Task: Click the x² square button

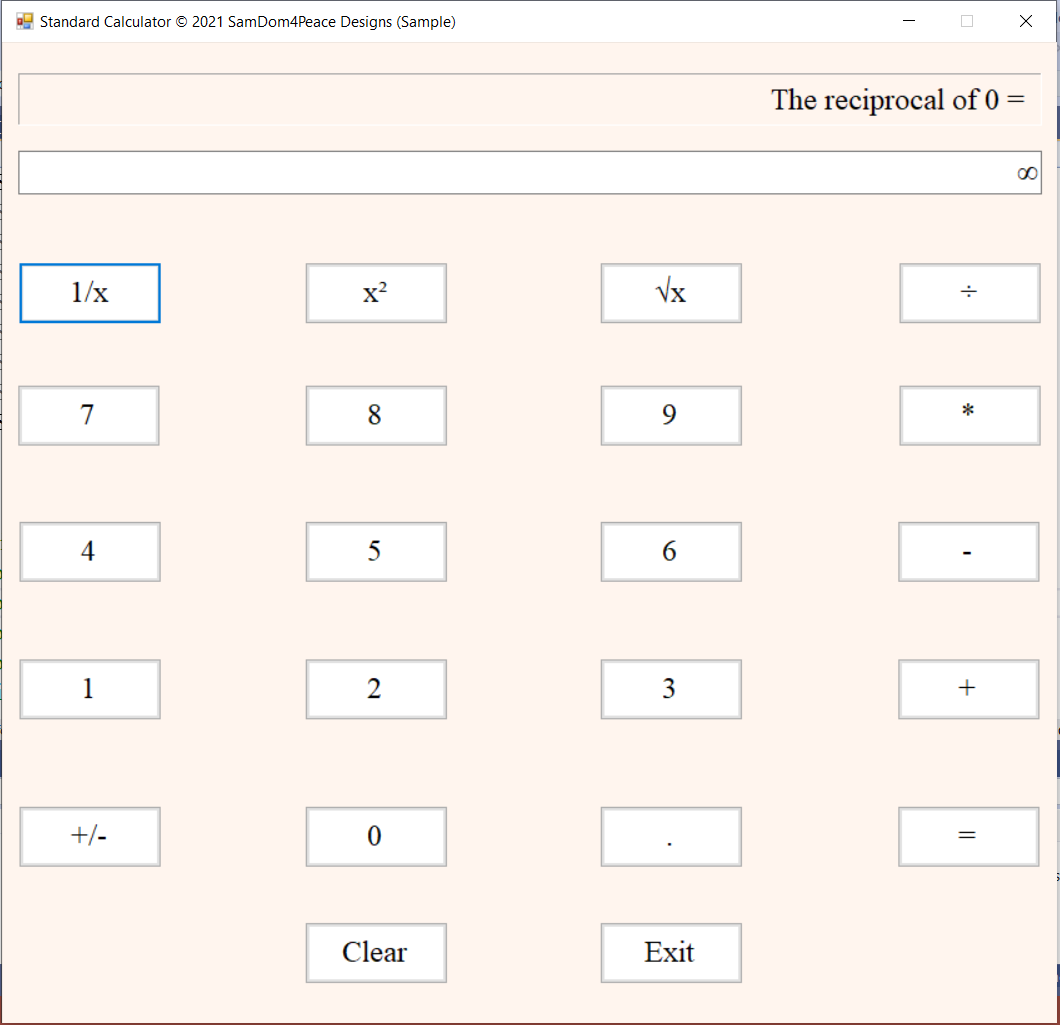Action: (375, 293)
